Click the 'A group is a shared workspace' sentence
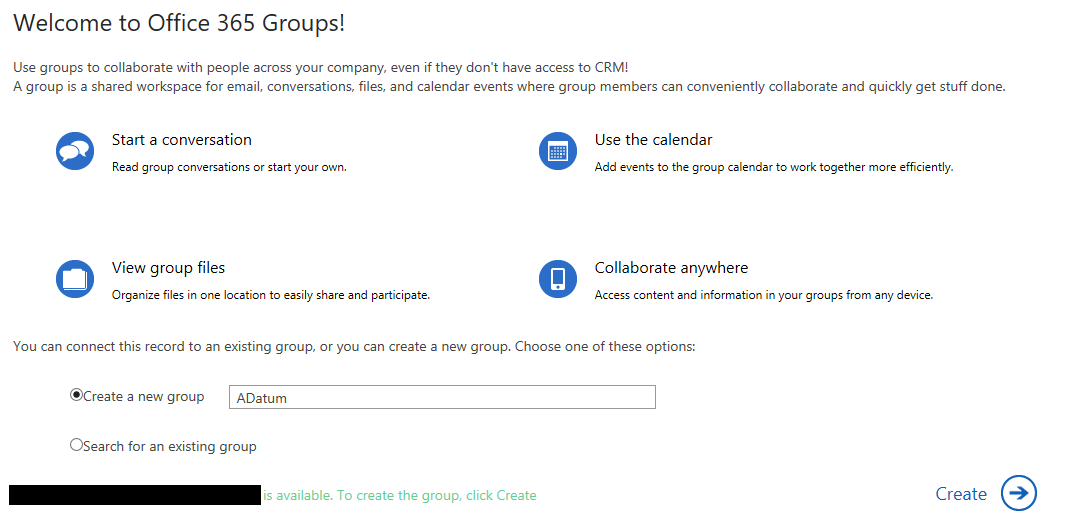Screen dimensions: 1067x528 pos(509,86)
